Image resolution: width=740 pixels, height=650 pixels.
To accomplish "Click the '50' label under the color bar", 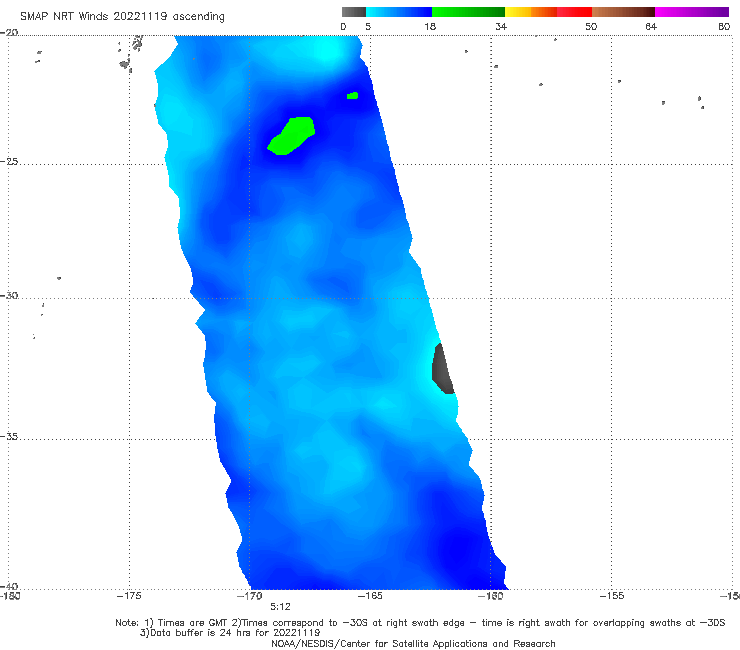I will pyautogui.click(x=591, y=27).
